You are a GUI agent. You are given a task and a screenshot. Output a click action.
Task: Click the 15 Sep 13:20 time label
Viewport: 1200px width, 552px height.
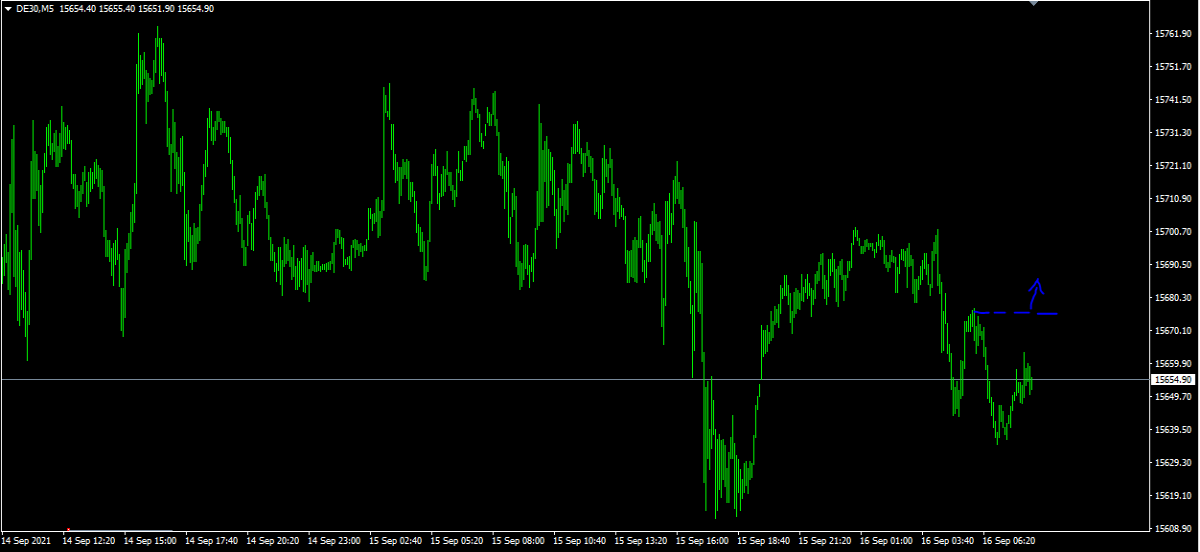coord(641,541)
